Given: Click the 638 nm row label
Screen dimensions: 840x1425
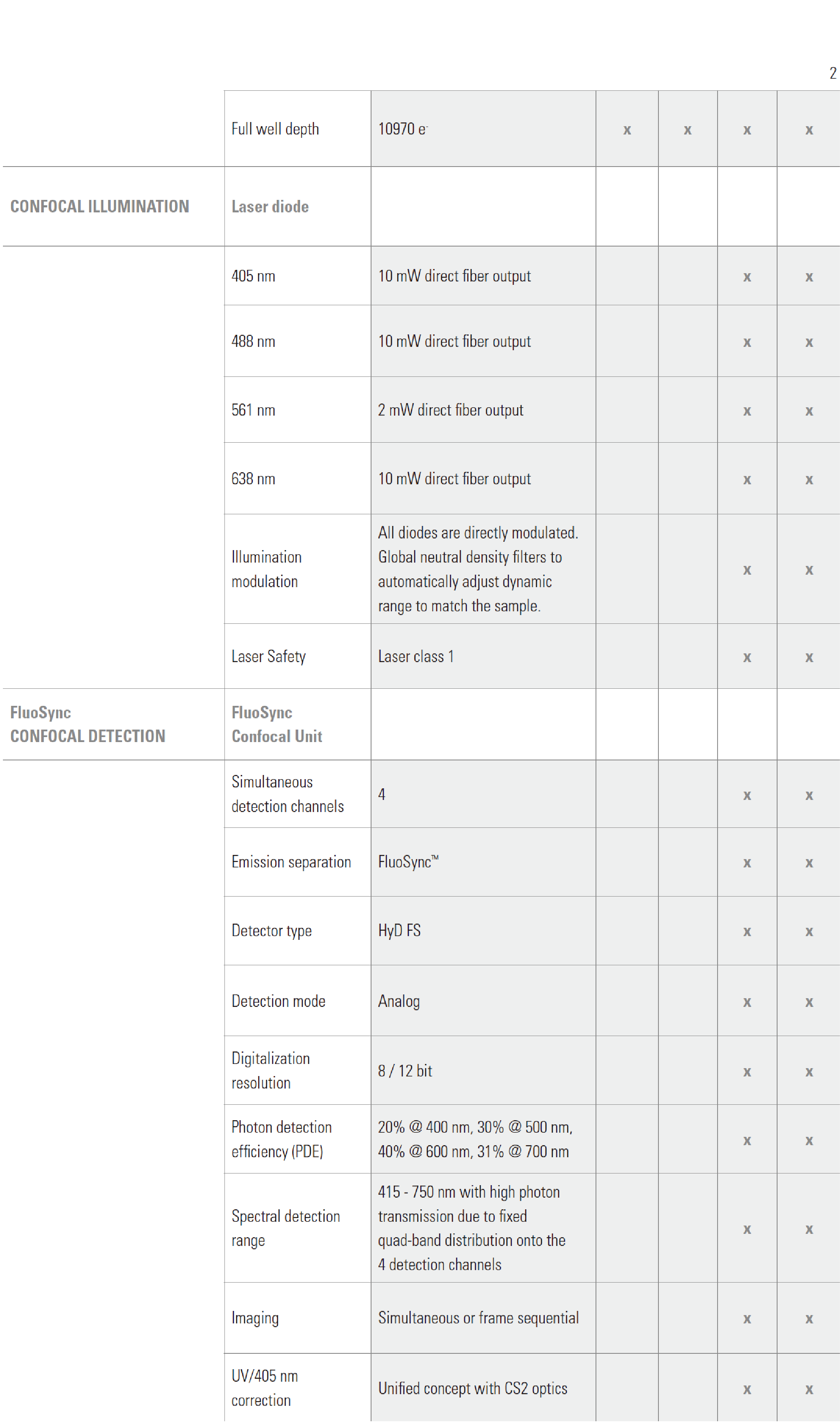Looking at the screenshot, I should click(253, 479).
